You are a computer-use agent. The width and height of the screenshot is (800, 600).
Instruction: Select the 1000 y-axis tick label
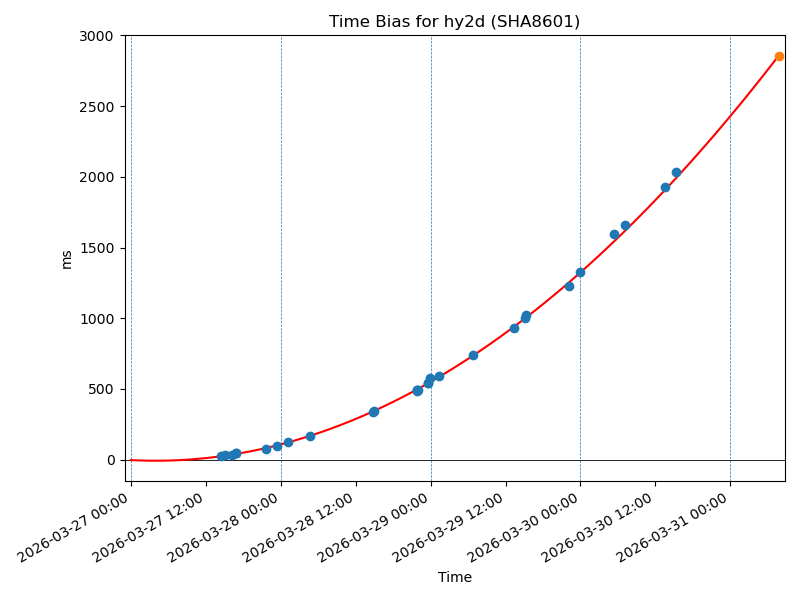99,319
